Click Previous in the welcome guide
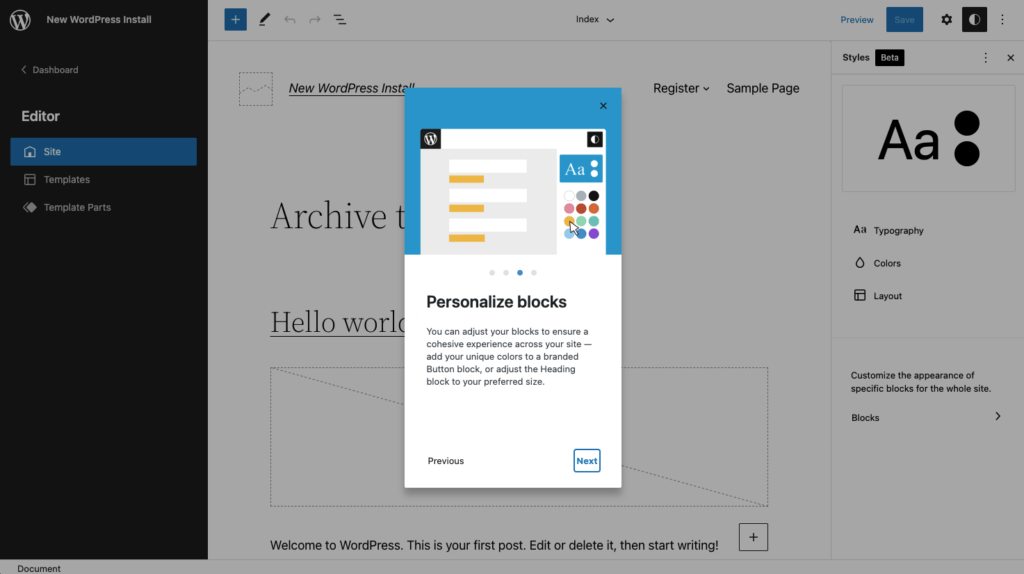Image resolution: width=1024 pixels, height=574 pixels. [445, 461]
